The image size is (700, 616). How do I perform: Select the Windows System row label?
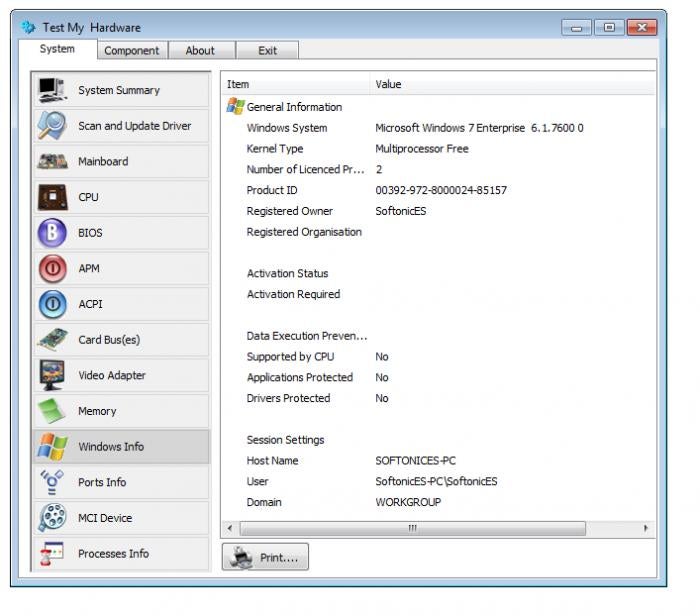[x=287, y=128]
